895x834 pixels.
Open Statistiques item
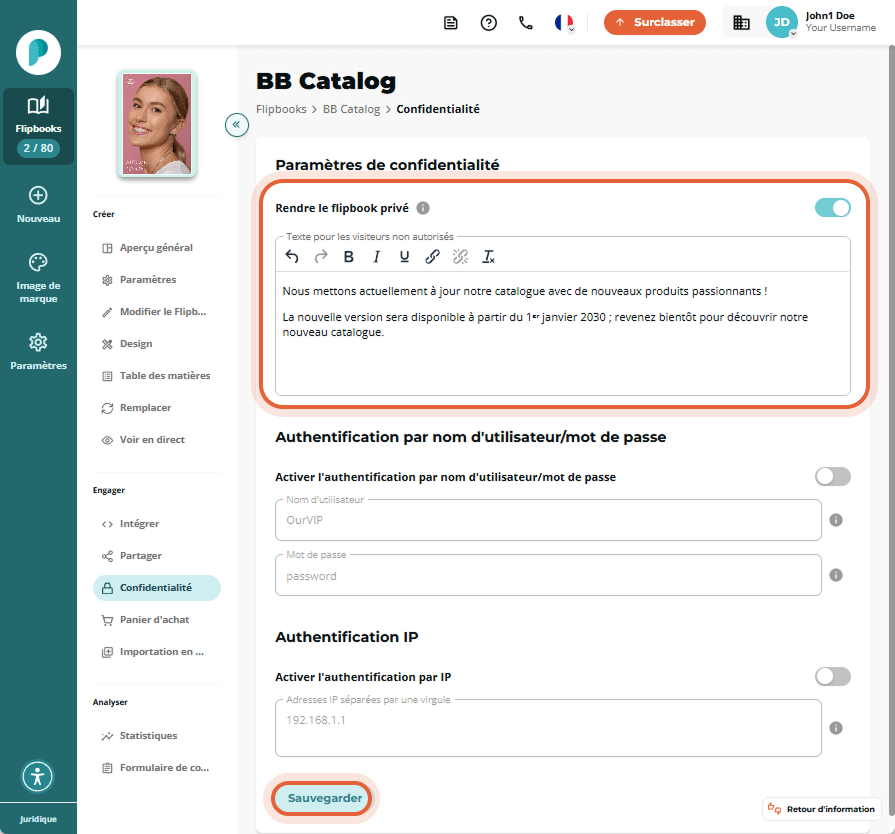pos(156,735)
